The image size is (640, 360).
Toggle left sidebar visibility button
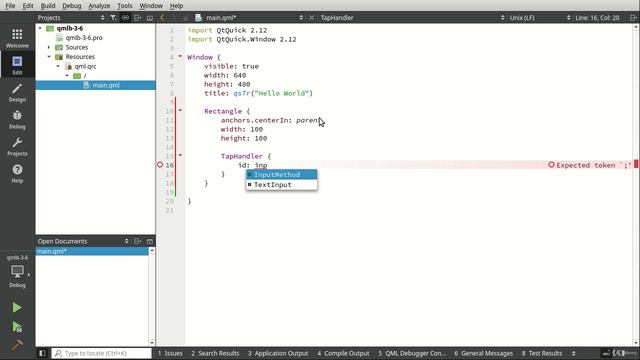[42, 353]
